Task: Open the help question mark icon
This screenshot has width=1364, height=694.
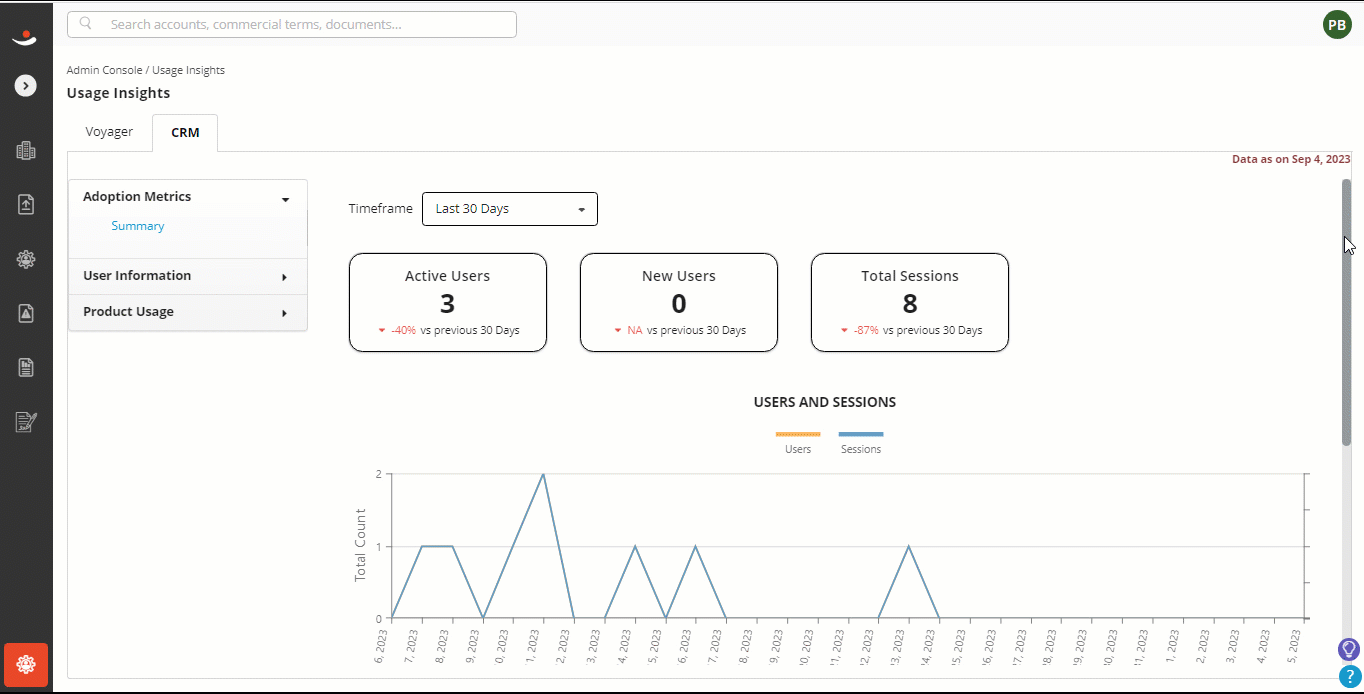Action: (1349, 677)
